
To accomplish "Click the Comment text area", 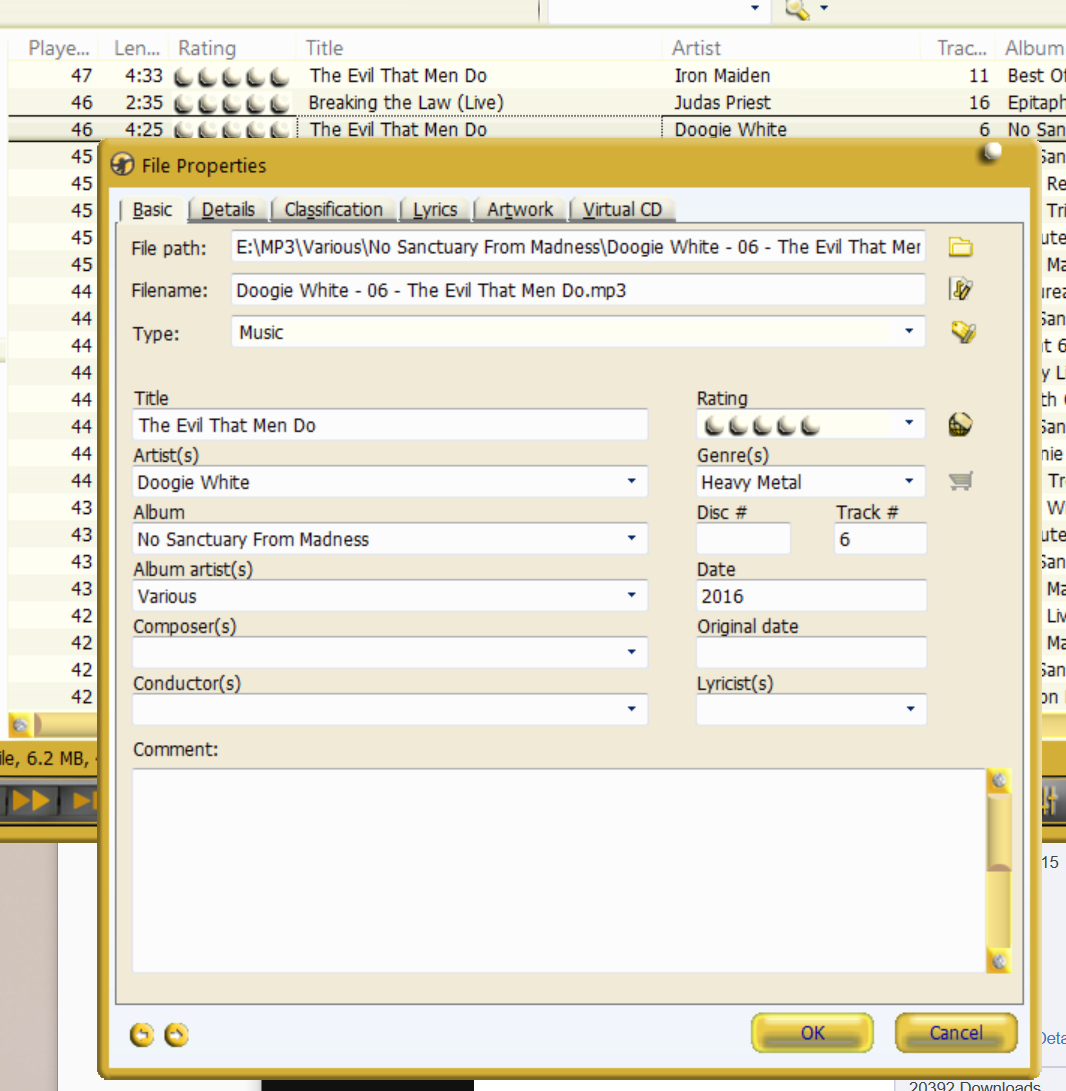I will tap(559, 870).
